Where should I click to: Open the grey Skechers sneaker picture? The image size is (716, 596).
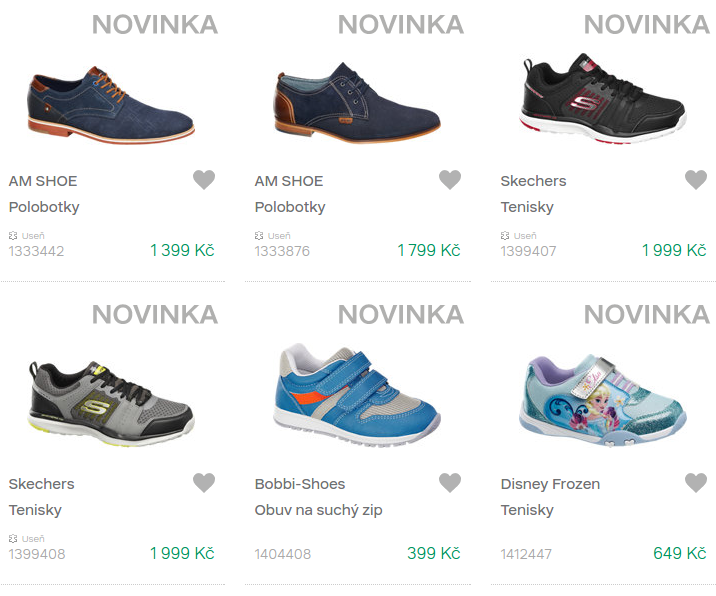110,400
